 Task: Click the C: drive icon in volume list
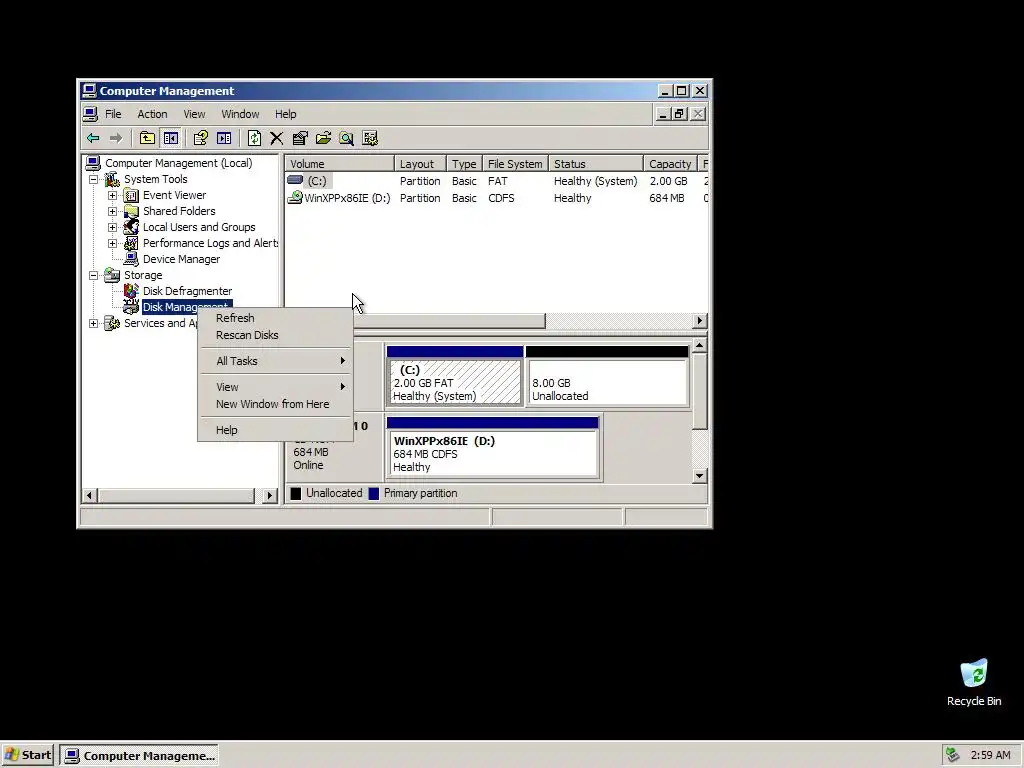(x=295, y=180)
